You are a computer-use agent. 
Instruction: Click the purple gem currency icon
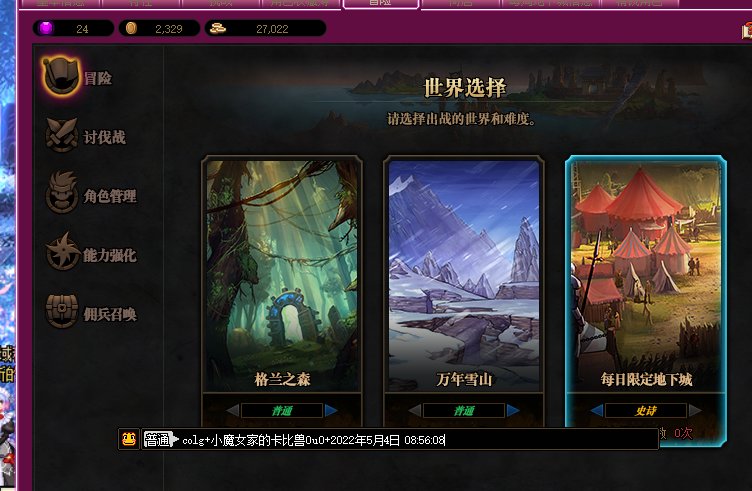pyautogui.click(x=46, y=28)
